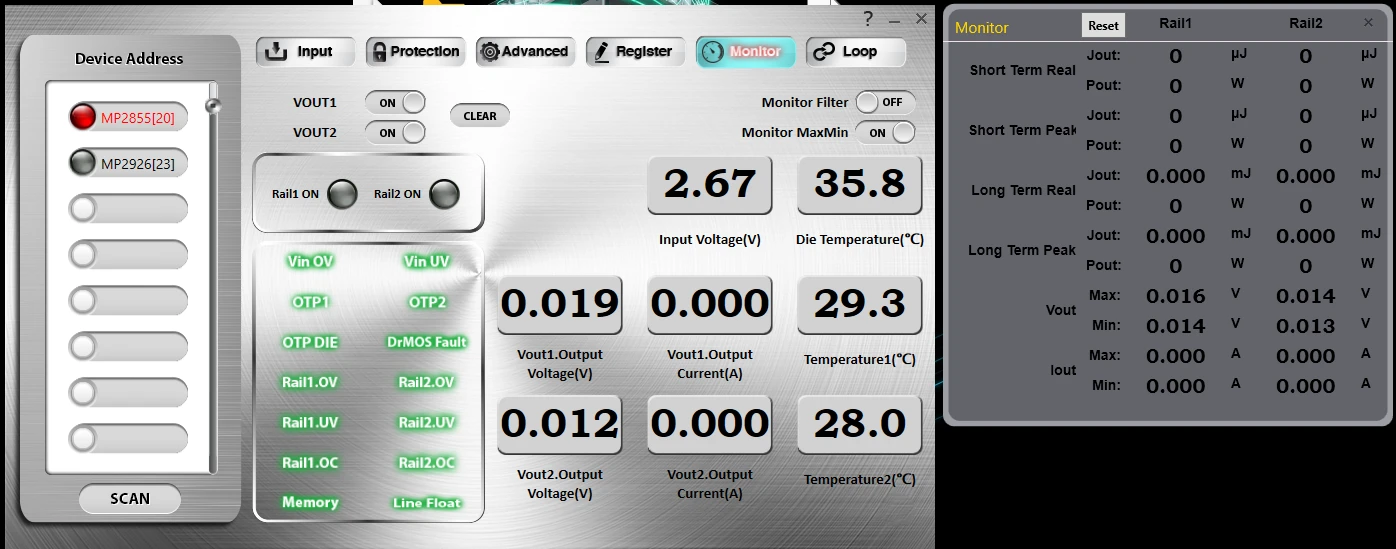Toggle the VOUT1 ON switch

click(x=395, y=103)
